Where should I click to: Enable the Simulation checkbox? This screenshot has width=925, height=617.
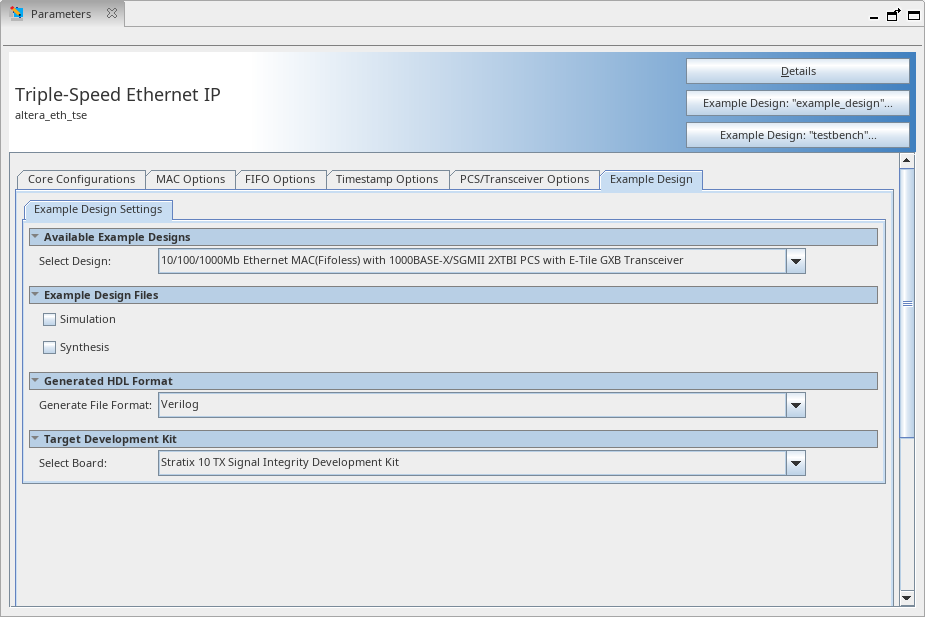50,319
